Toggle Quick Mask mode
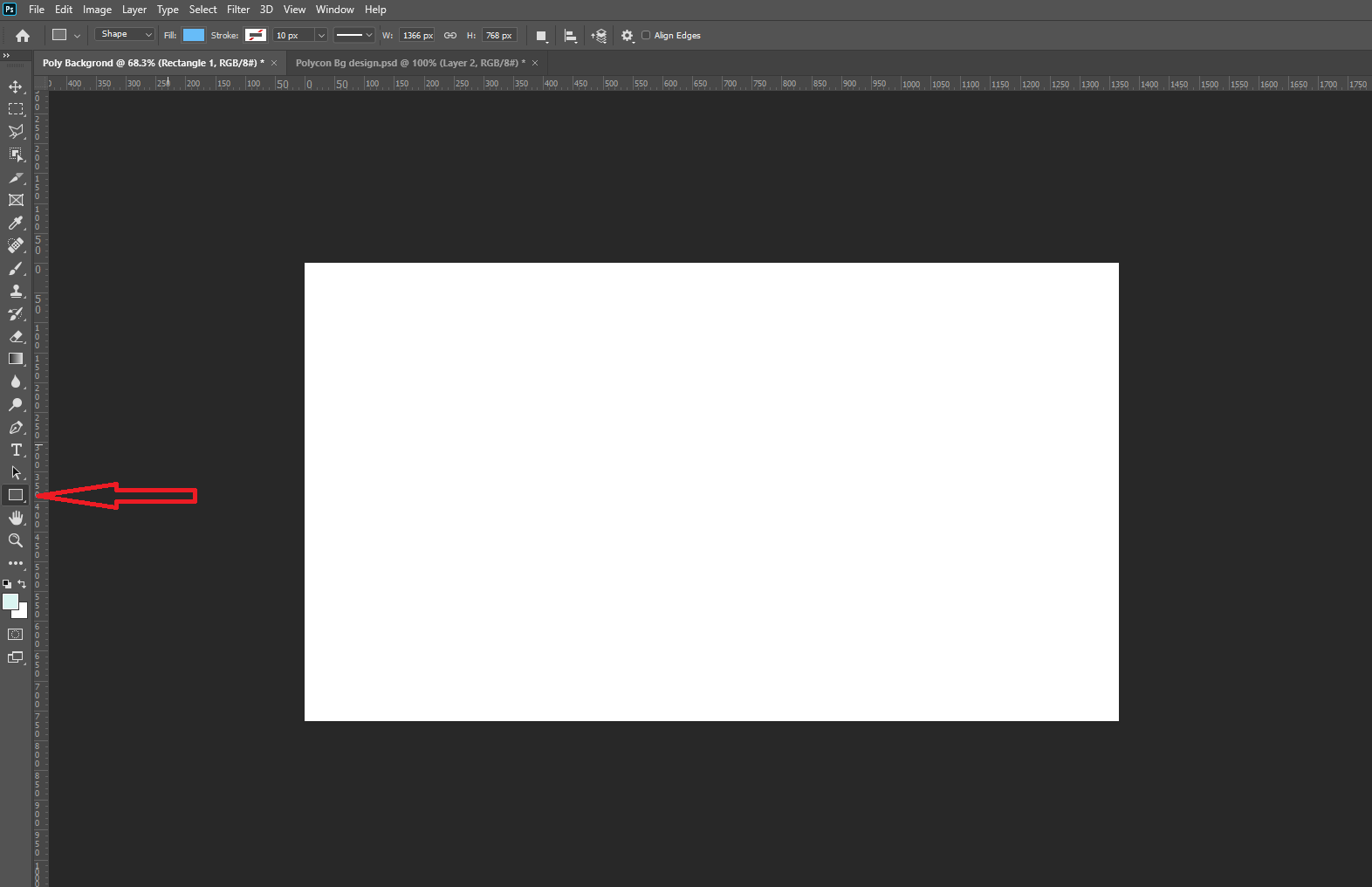 pos(16,635)
